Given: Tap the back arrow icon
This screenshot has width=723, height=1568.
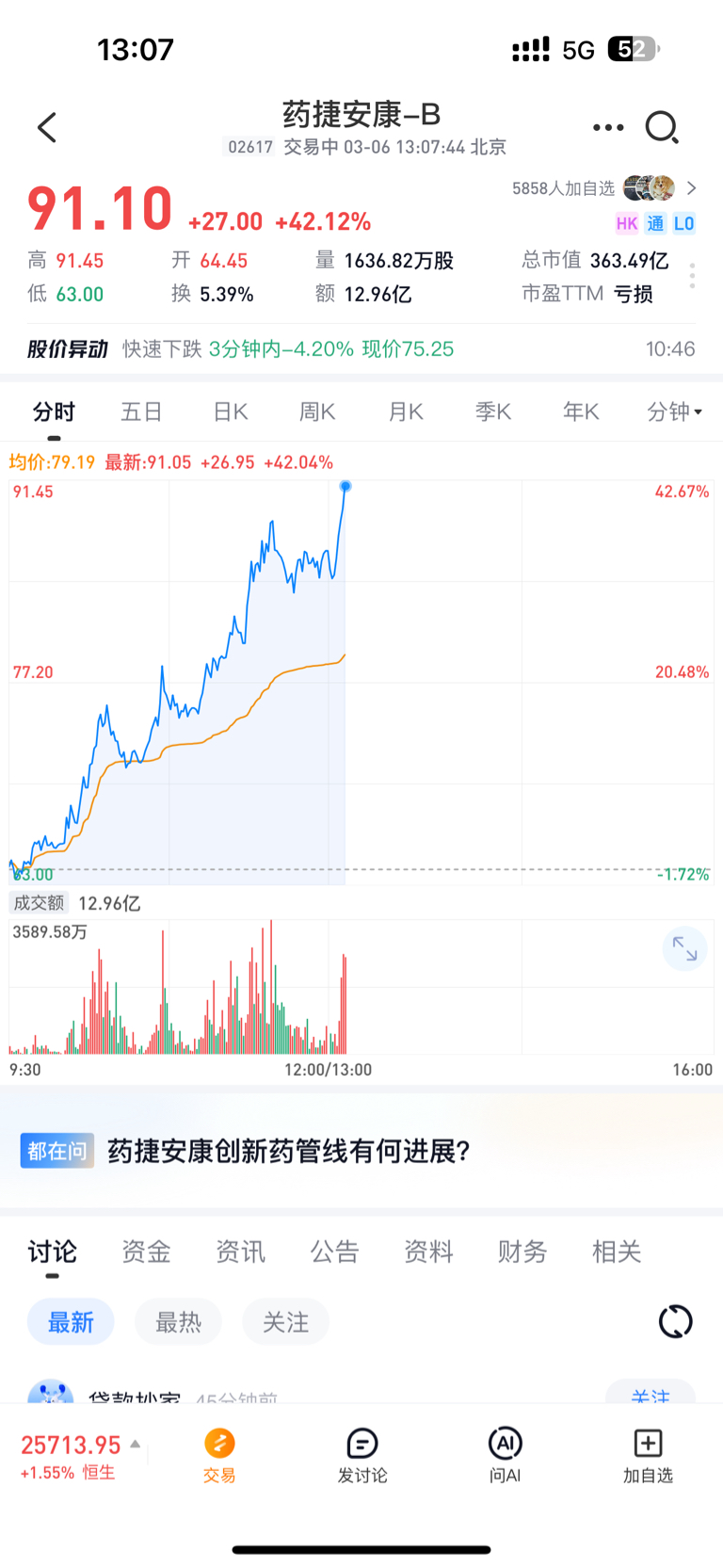Looking at the screenshot, I should click(x=47, y=128).
